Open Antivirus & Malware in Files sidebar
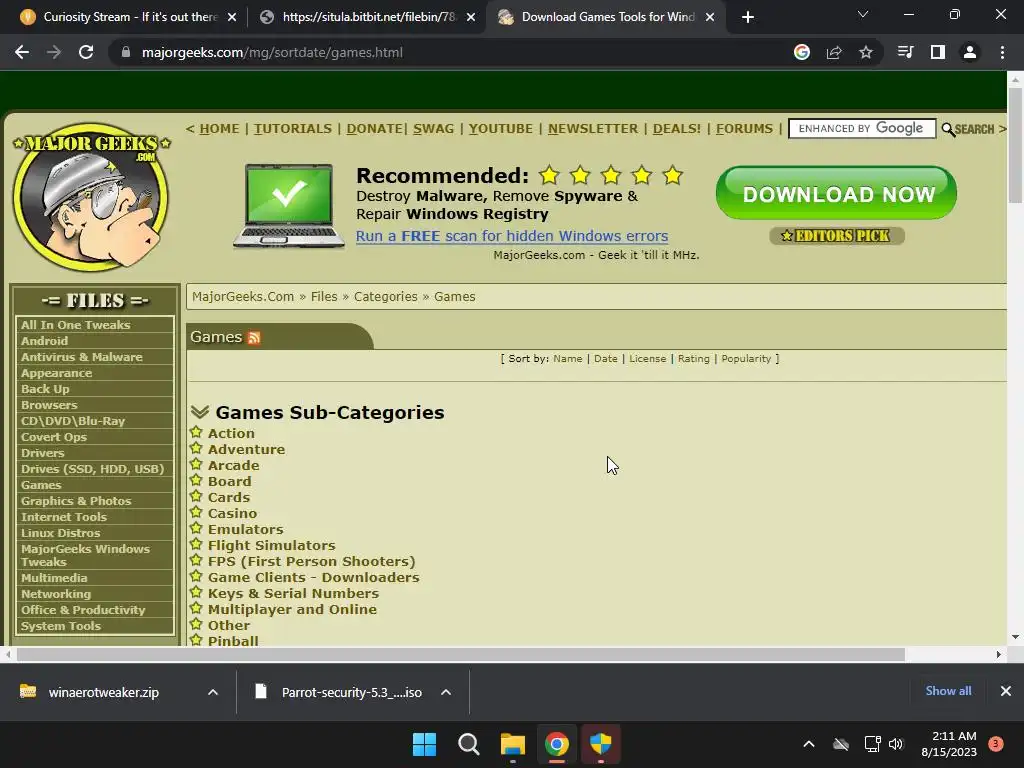 pyautogui.click(x=82, y=357)
